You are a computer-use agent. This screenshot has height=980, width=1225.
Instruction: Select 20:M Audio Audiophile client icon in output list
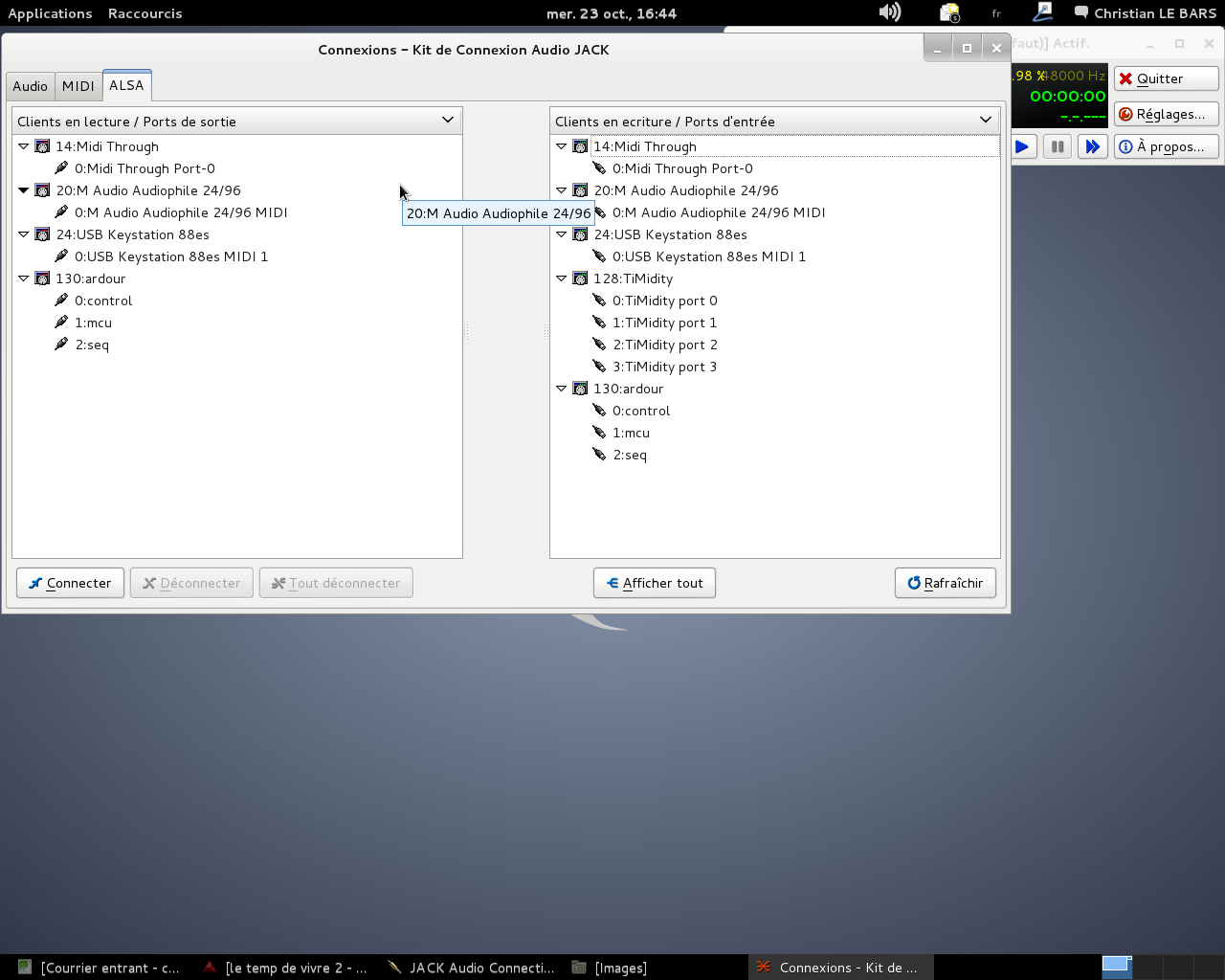click(42, 190)
